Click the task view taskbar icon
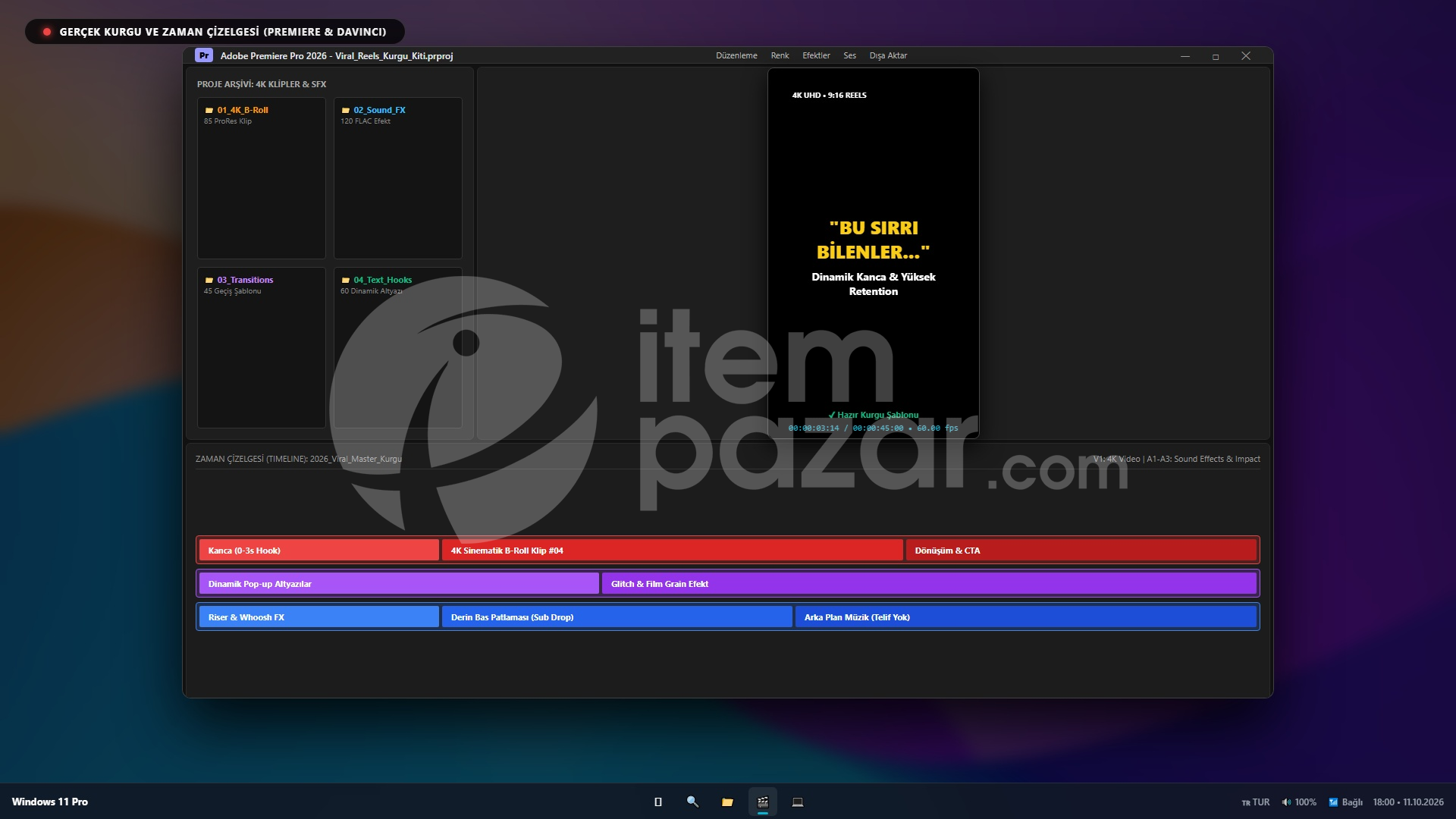1456x819 pixels. (x=657, y=802)
